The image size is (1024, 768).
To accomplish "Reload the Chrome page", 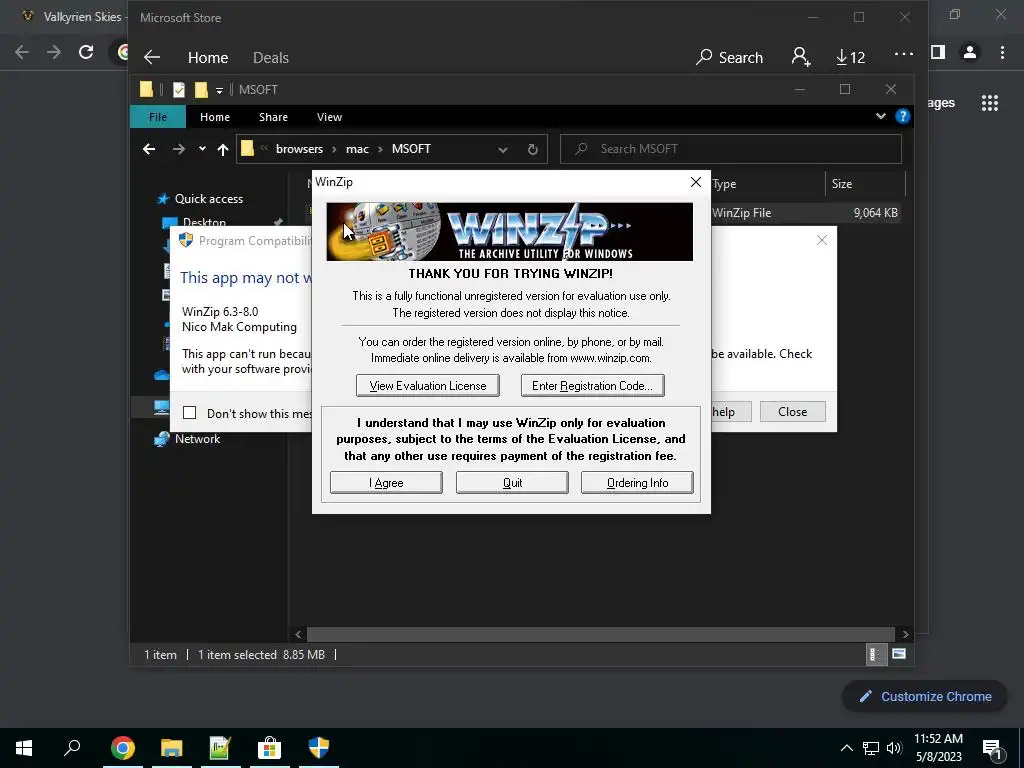I will click(86, 52).
